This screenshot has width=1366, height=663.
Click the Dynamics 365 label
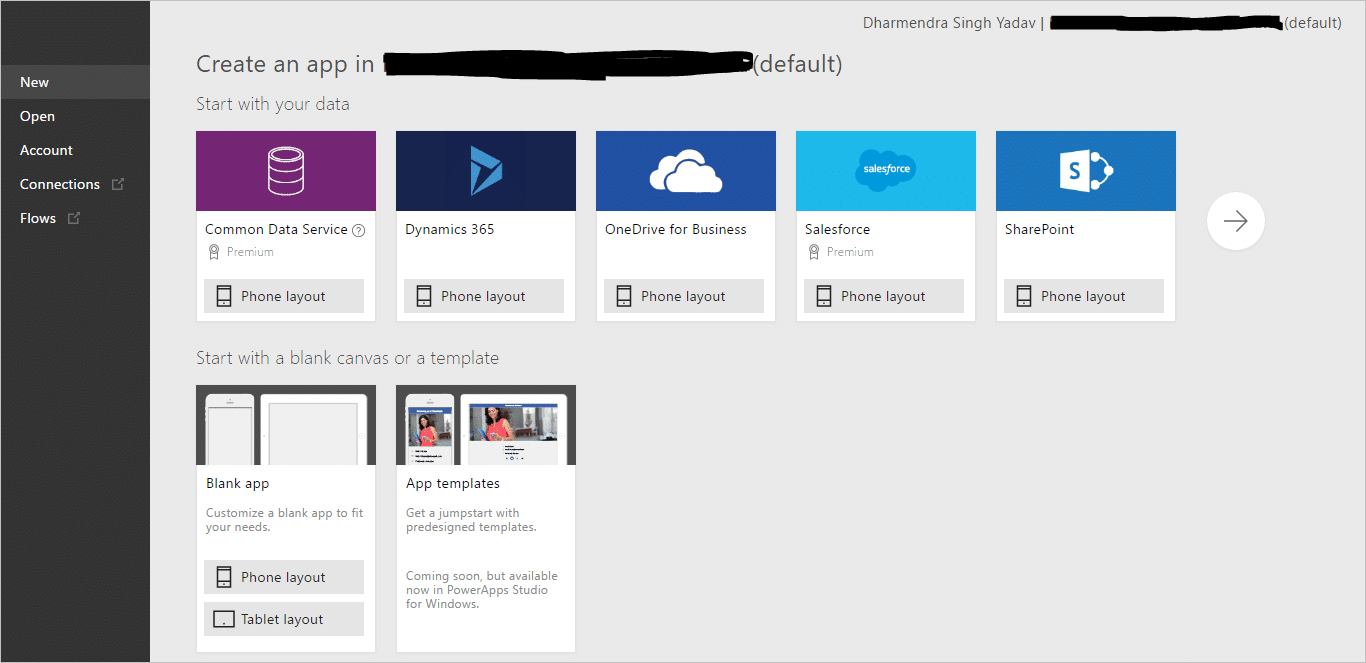[x=450, y=229]
